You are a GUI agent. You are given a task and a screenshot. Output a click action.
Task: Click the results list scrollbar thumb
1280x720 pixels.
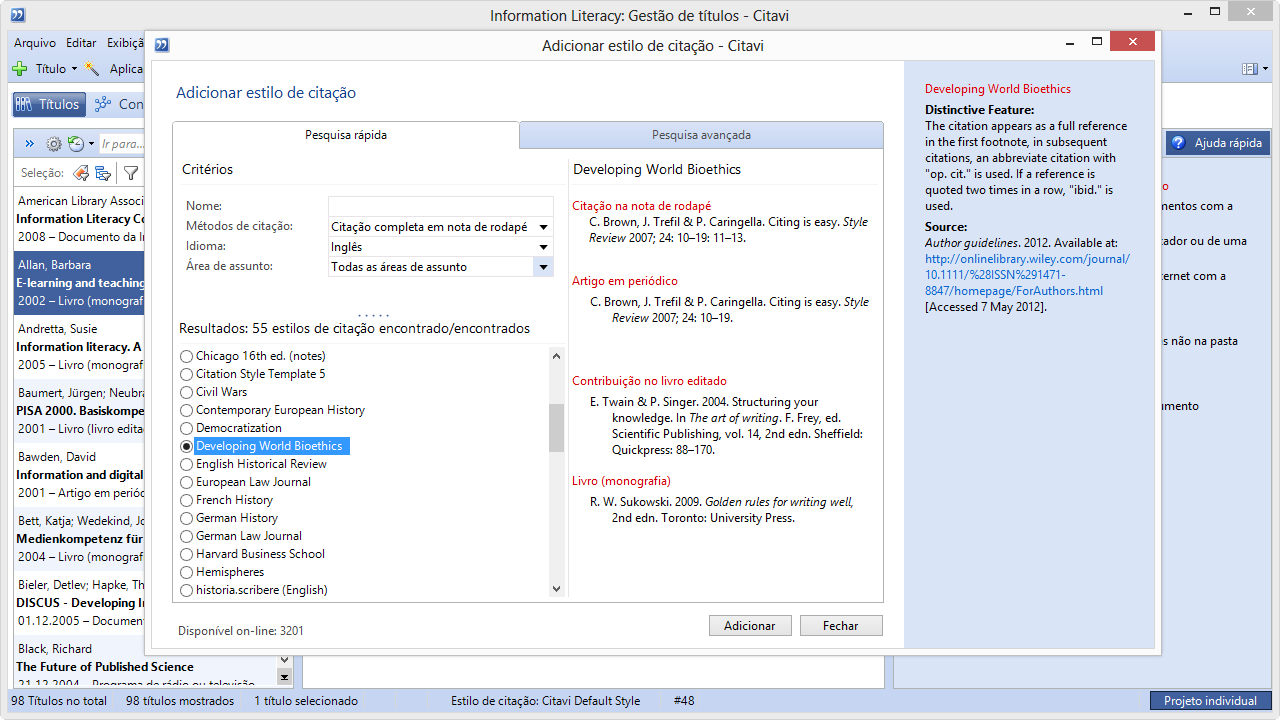(x=557, y=428)
